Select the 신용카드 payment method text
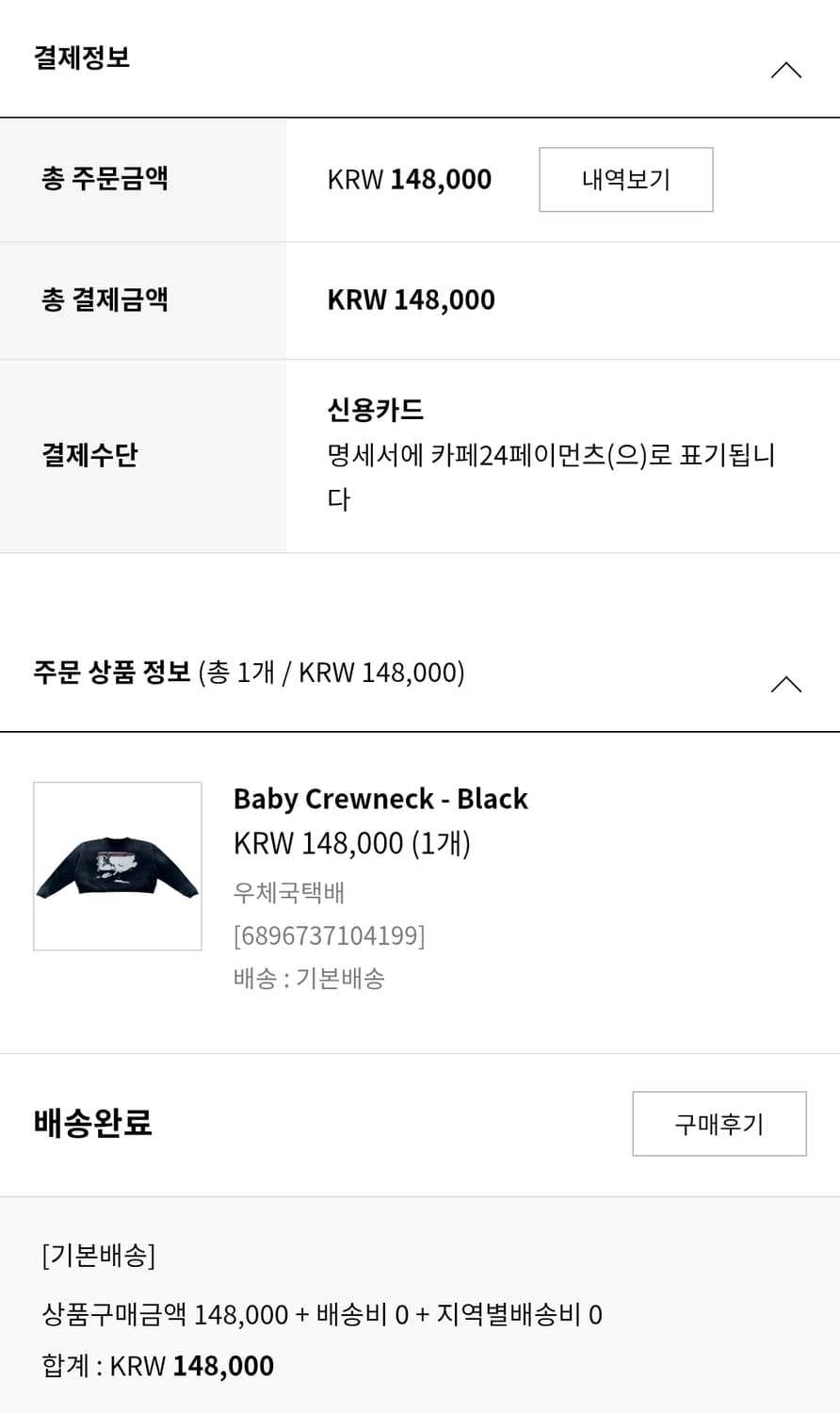 (375, 410)
